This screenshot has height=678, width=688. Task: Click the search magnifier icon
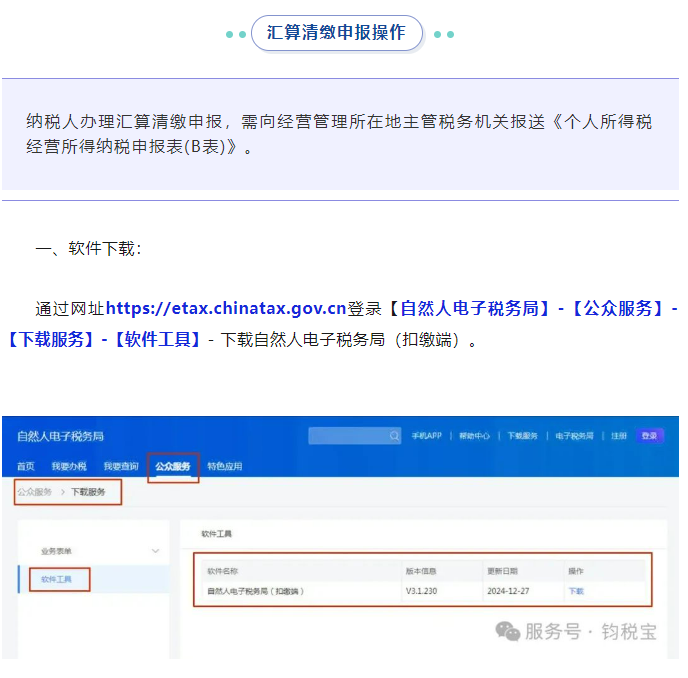(394, 436)
